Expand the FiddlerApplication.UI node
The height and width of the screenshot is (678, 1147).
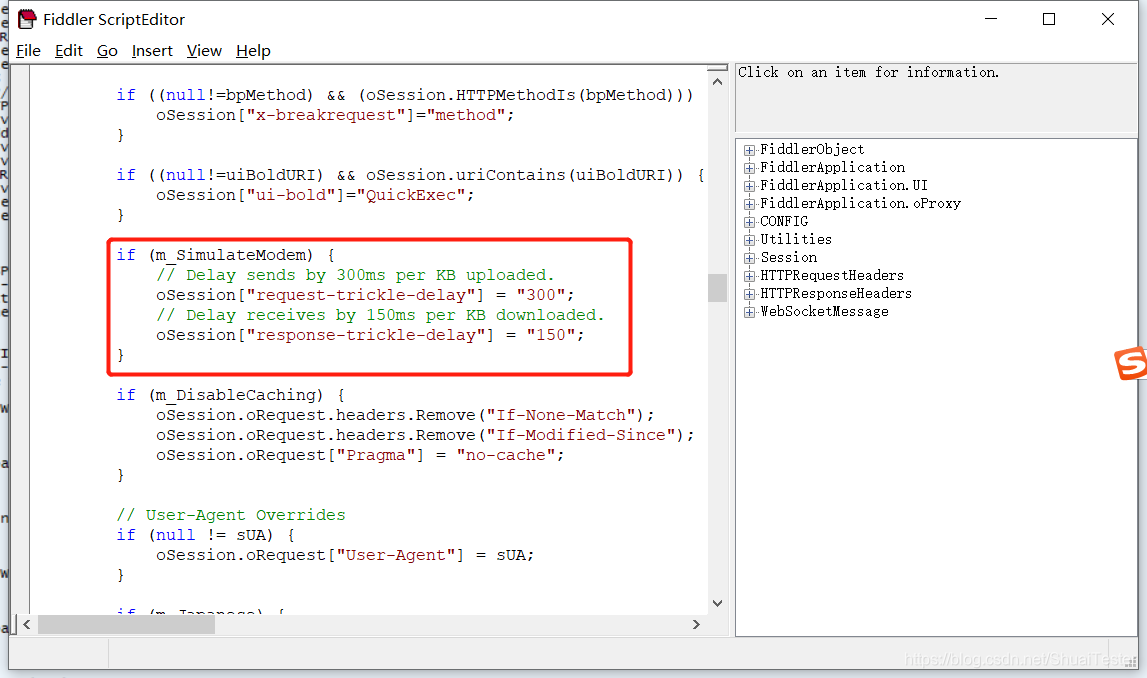coord(749,186)
